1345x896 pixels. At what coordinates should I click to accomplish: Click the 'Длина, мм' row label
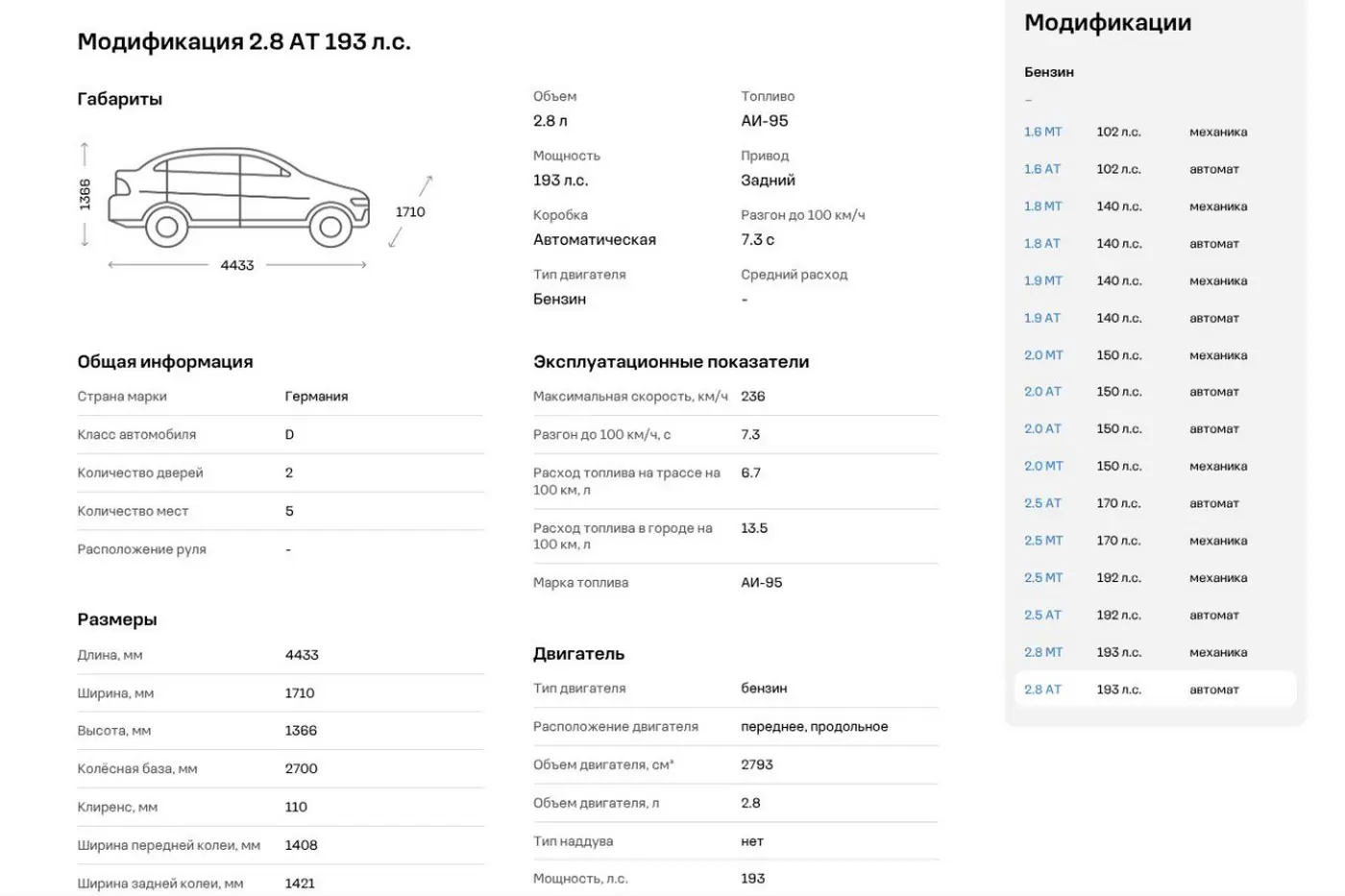point(110,655)
